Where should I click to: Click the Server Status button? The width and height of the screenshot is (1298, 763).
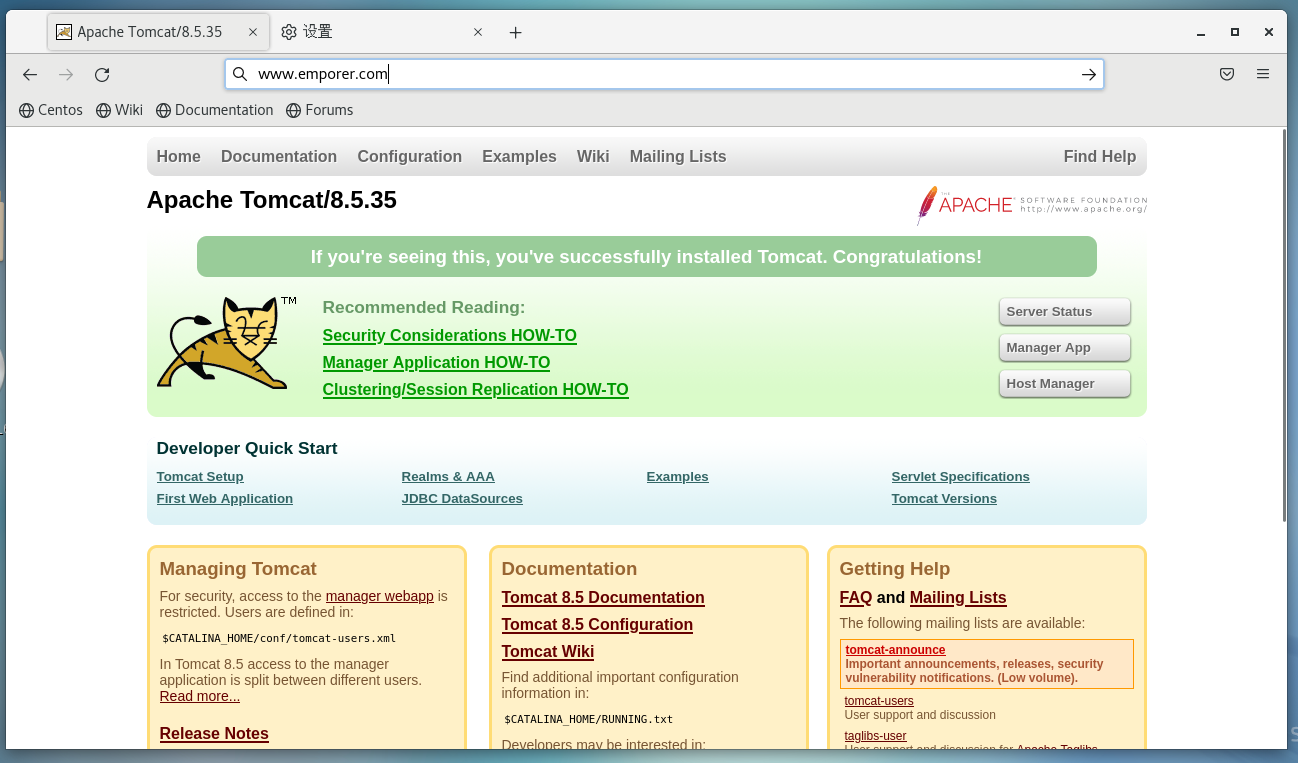click(x=1065, y=312)
